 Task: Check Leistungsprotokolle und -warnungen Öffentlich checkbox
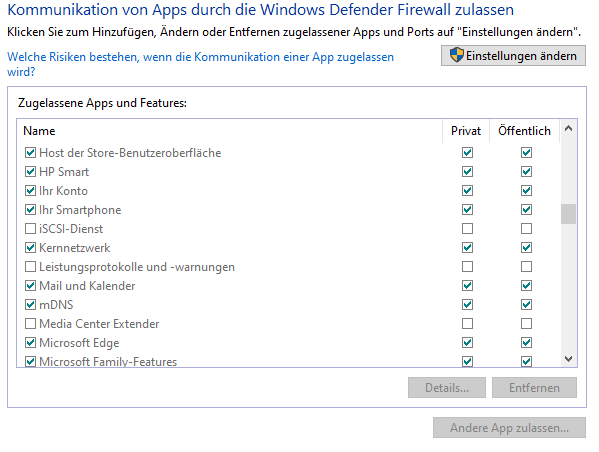pyautogui.click(x=526, y=266)
